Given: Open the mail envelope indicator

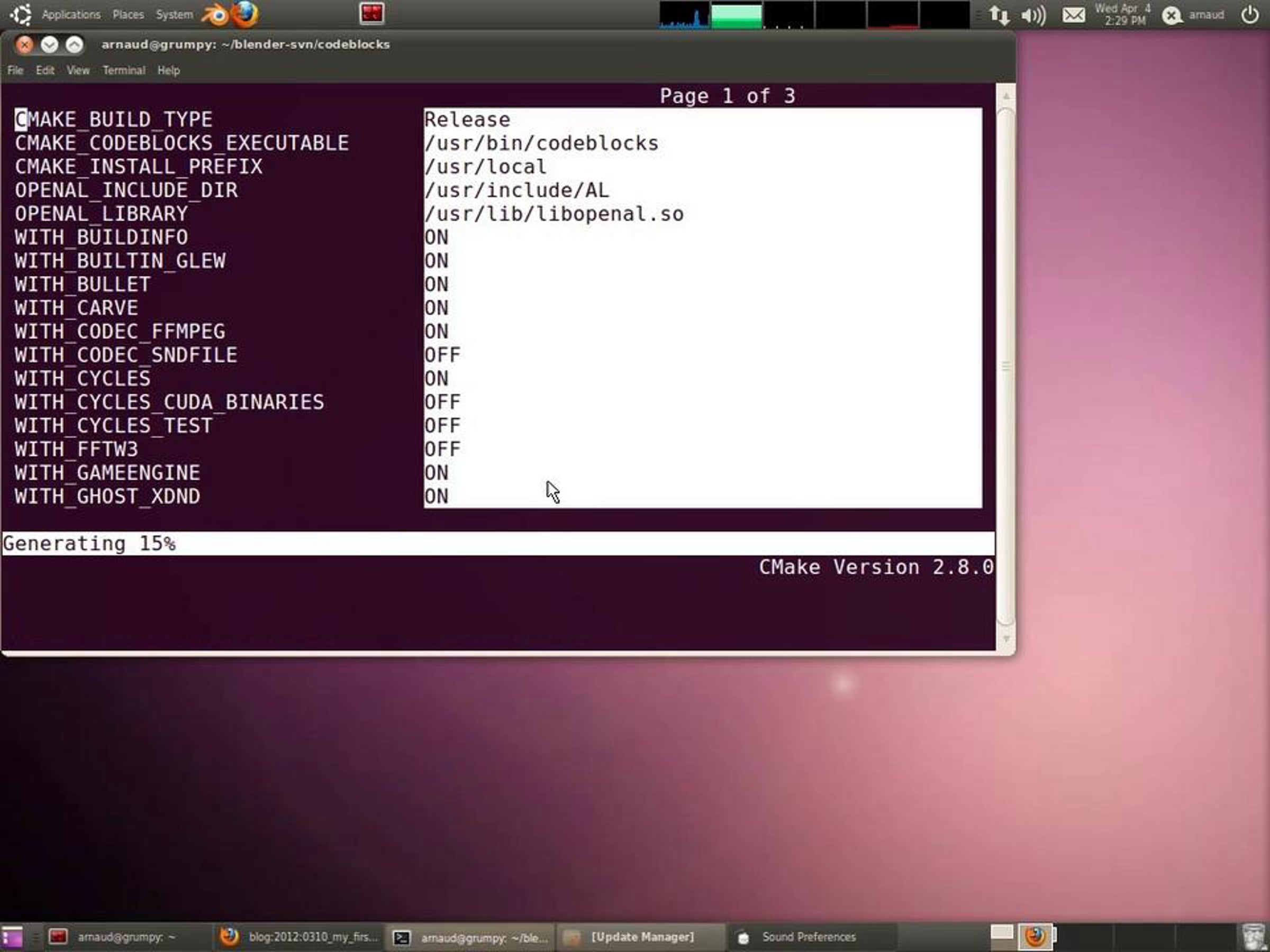Looking at the screenshot, I should (x=1073, y=15).
